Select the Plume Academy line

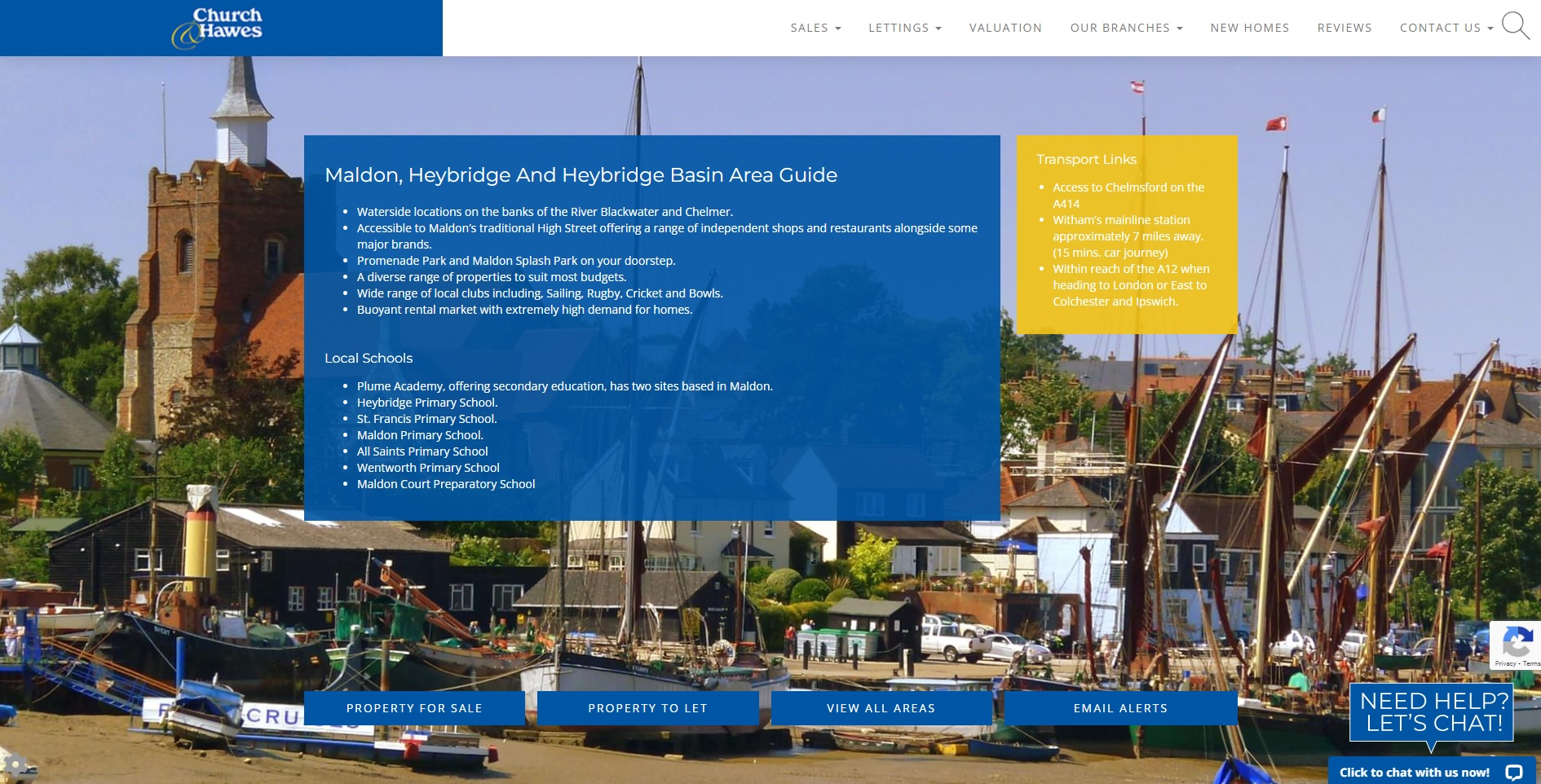pyautogui.click(x=564, y=386)
